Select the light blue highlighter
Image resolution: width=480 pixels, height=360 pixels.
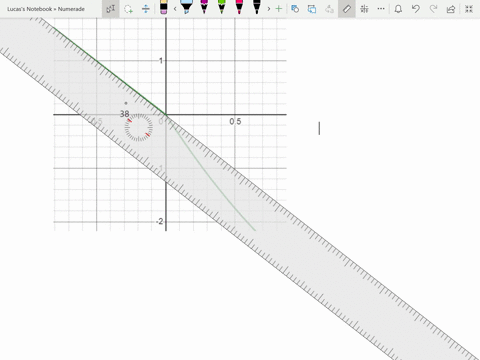tap(187, 7)
